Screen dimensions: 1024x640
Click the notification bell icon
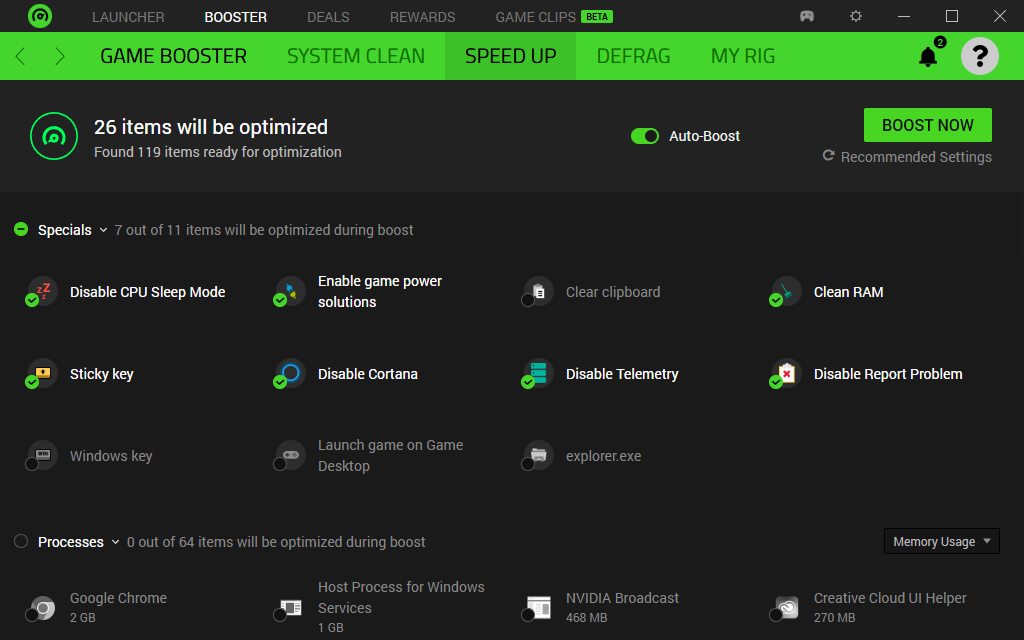point(928,57)
